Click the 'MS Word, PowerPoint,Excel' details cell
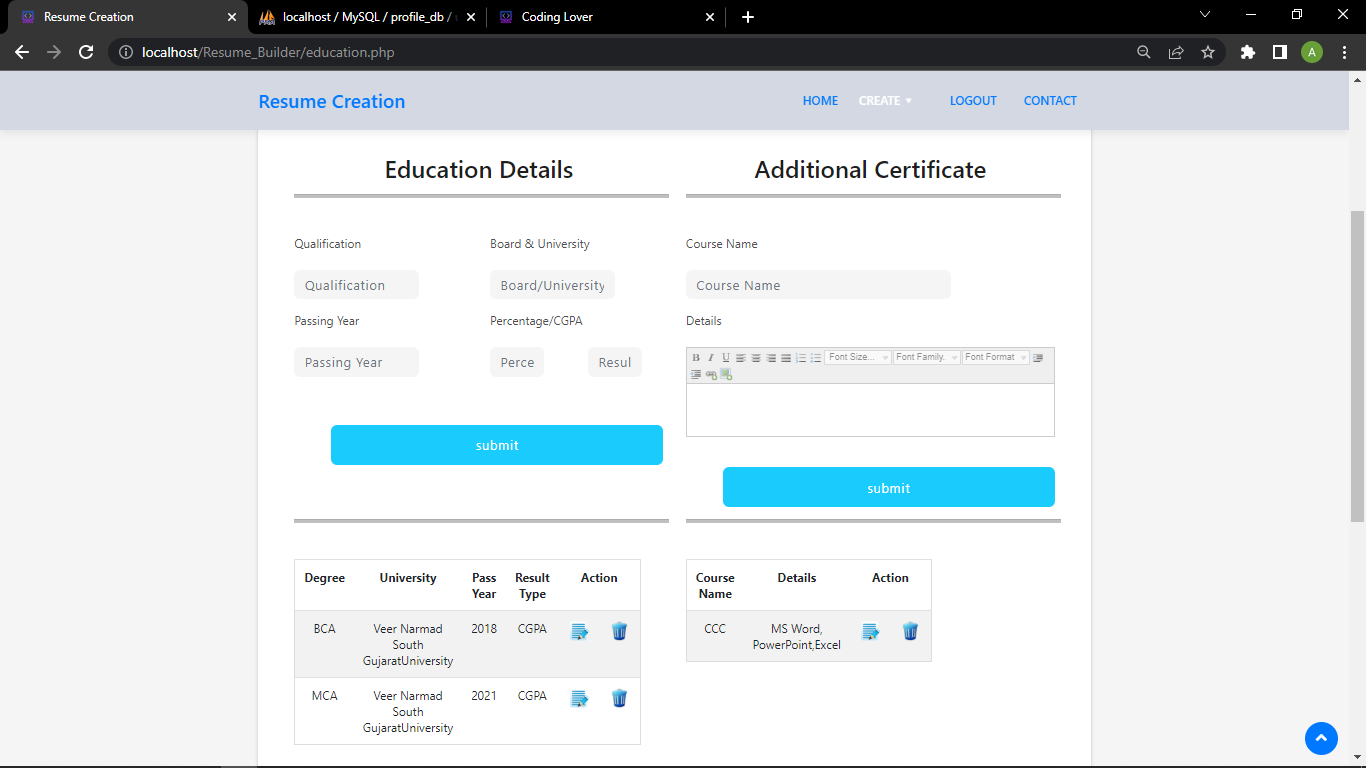Viewport: 1366px width, 768px height. pos(797,637)
